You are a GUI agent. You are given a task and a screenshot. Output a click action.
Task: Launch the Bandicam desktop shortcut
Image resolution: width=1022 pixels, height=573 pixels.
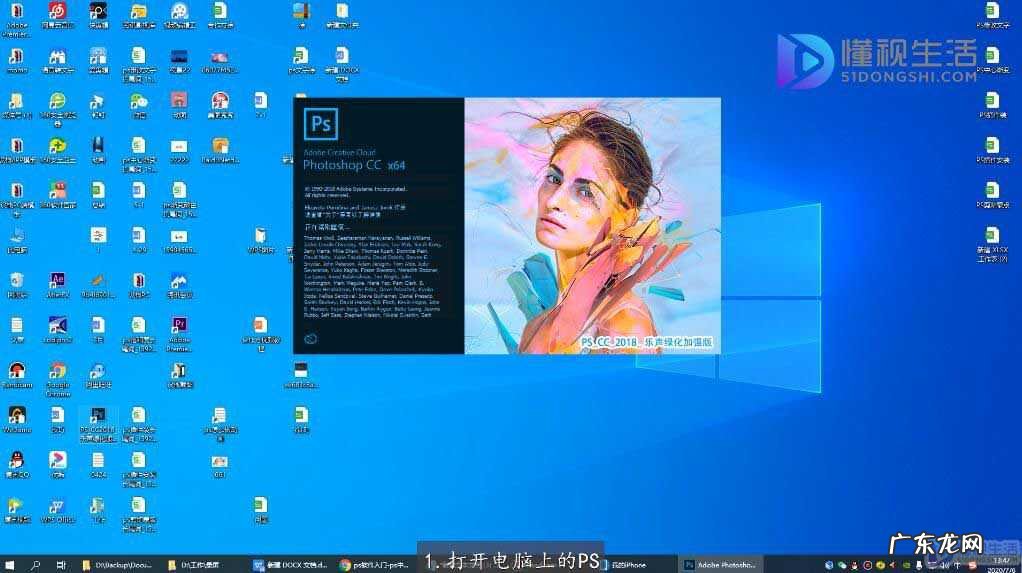click(x=16, y=373)
